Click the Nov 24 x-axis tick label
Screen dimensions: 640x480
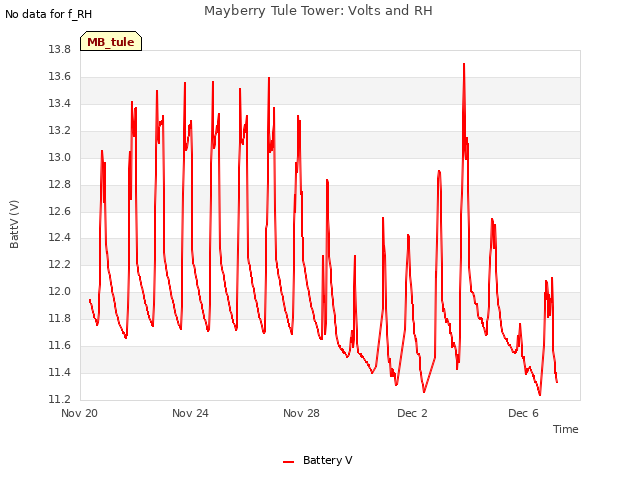point(190,413)
